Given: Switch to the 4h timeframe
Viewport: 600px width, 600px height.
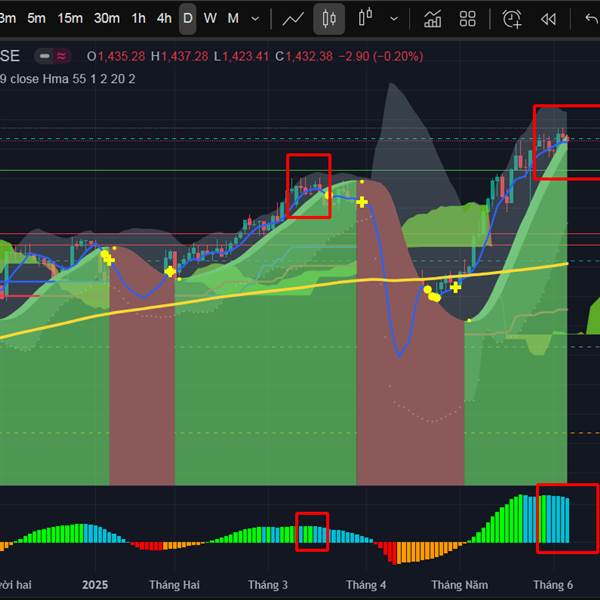Looking at the screenshot, I should [x=164, y=18].
